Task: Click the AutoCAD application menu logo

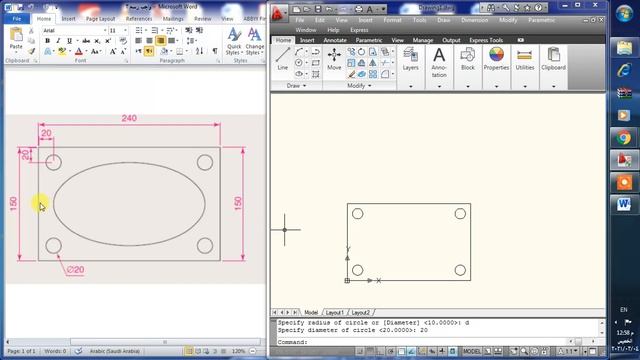Action: click(278, 14)
